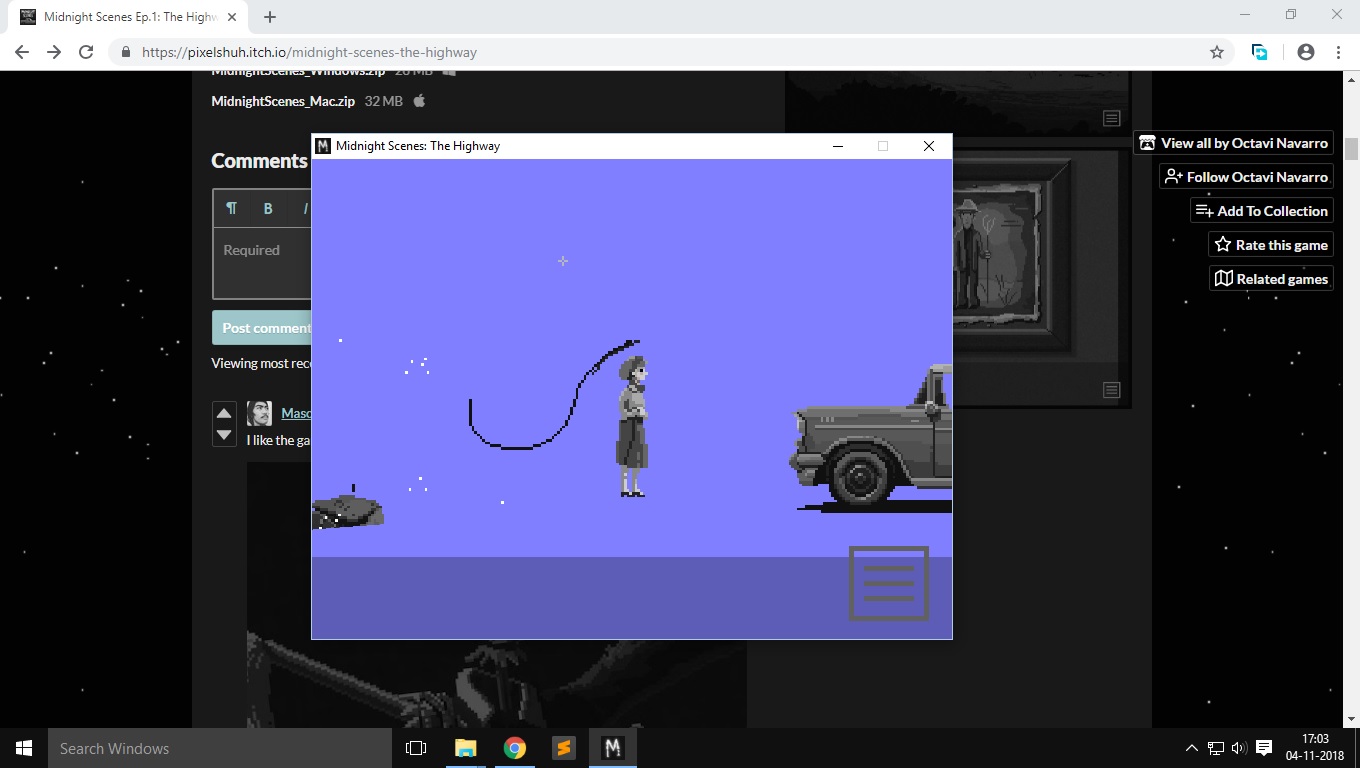
Task: Reload the page
Action: tap(86, 52)
